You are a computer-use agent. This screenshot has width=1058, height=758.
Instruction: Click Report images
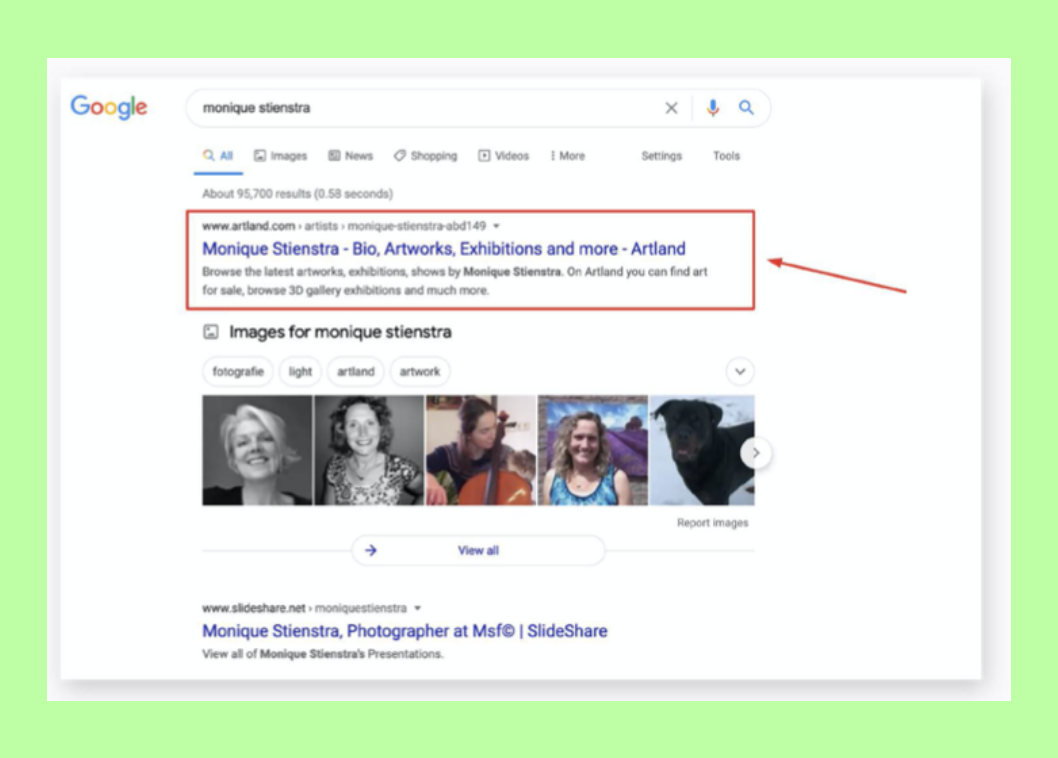tap(713, 523)
